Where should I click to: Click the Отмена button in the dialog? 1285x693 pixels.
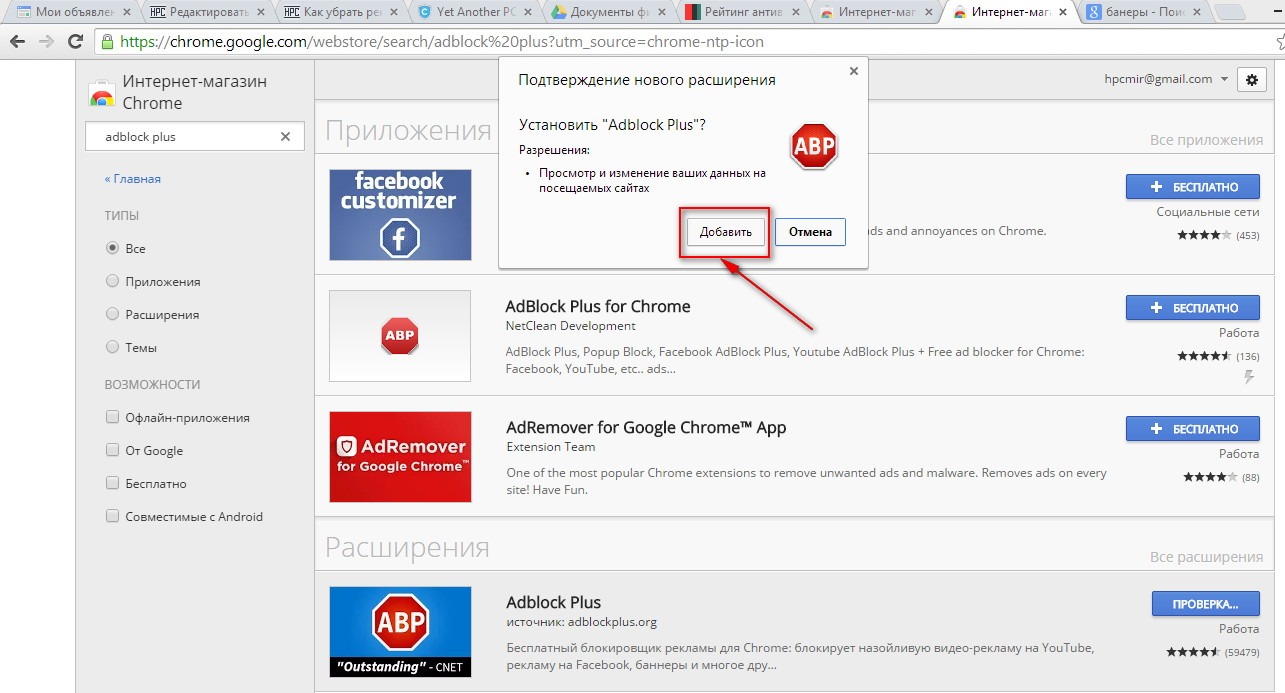click(810, 232)
